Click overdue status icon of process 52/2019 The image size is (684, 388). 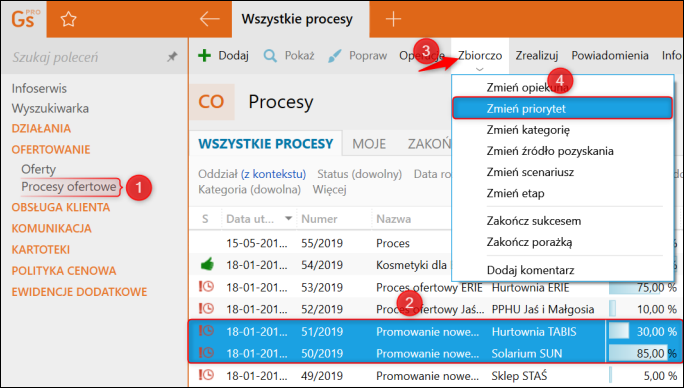[206, 309]
